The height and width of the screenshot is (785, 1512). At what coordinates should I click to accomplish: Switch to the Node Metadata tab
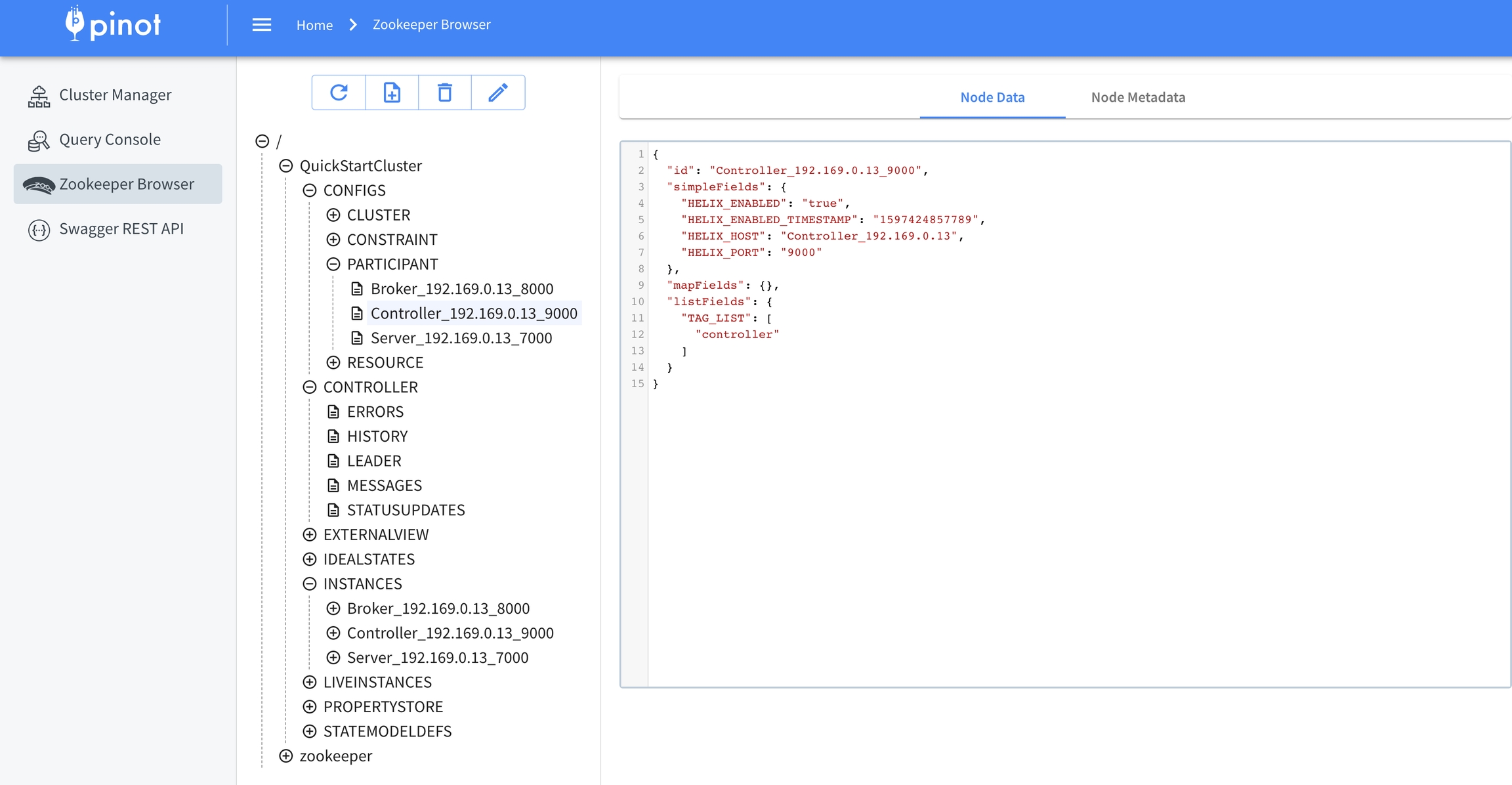(1137, 97)
